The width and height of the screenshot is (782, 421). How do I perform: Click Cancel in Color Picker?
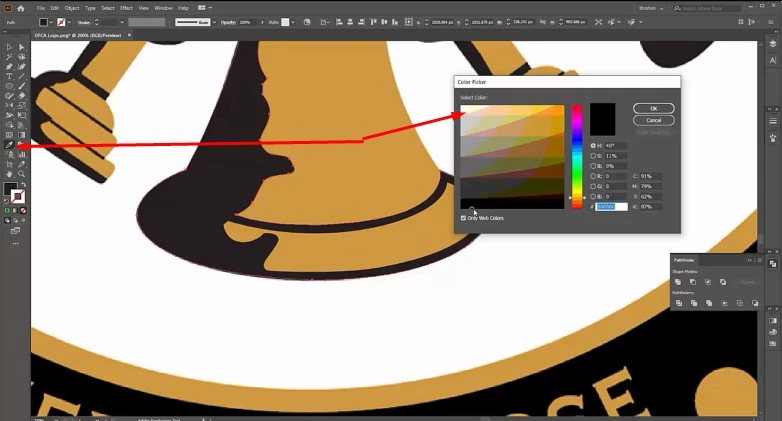(654, 120)
